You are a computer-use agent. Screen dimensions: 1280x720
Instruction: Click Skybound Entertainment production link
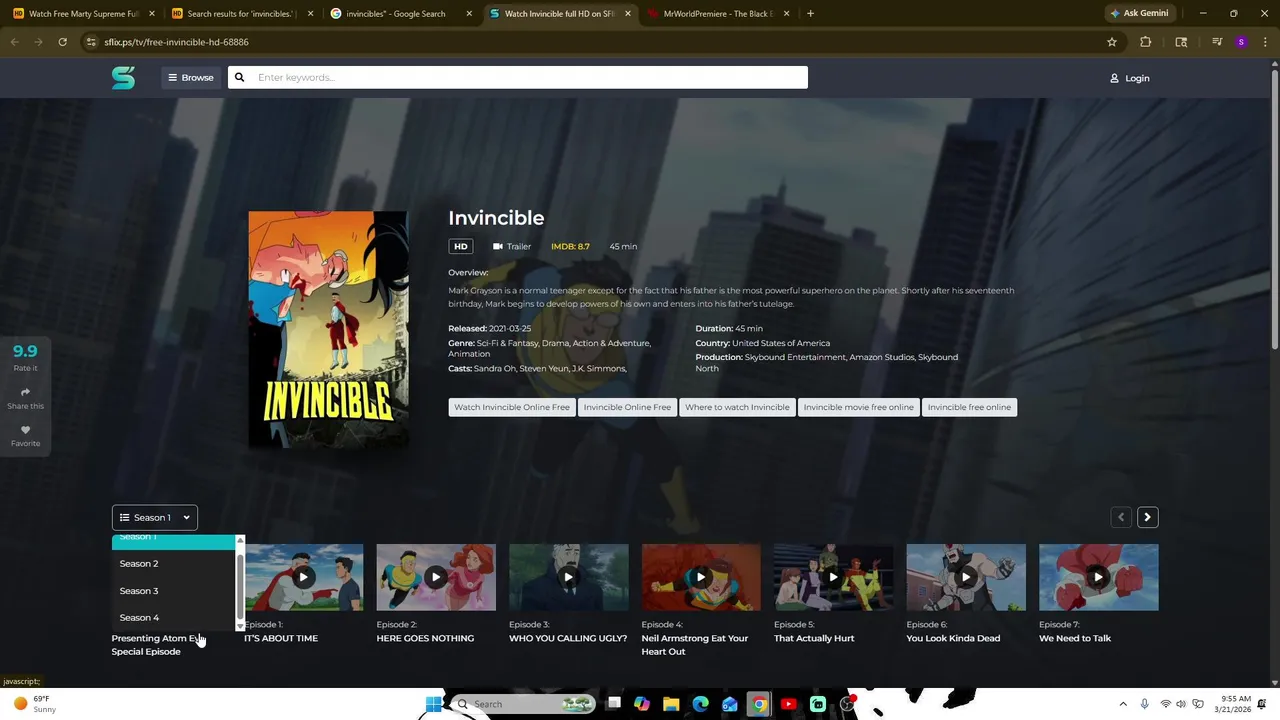click(x=795, y=357)
